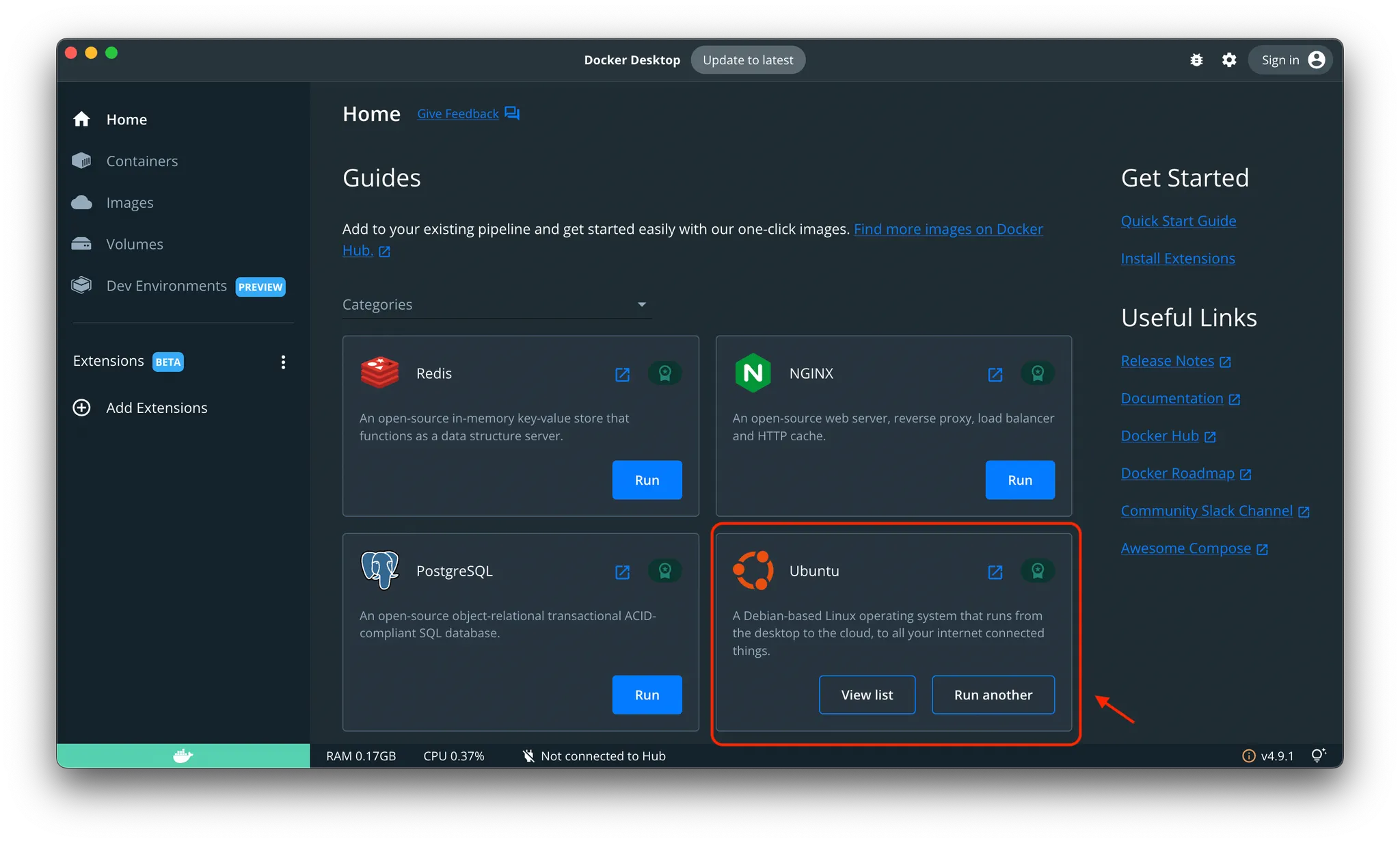Open the Sign in account menu
Image resolution: width=1400 pixels, height=843 pixels.
(x=1291, y=60)
